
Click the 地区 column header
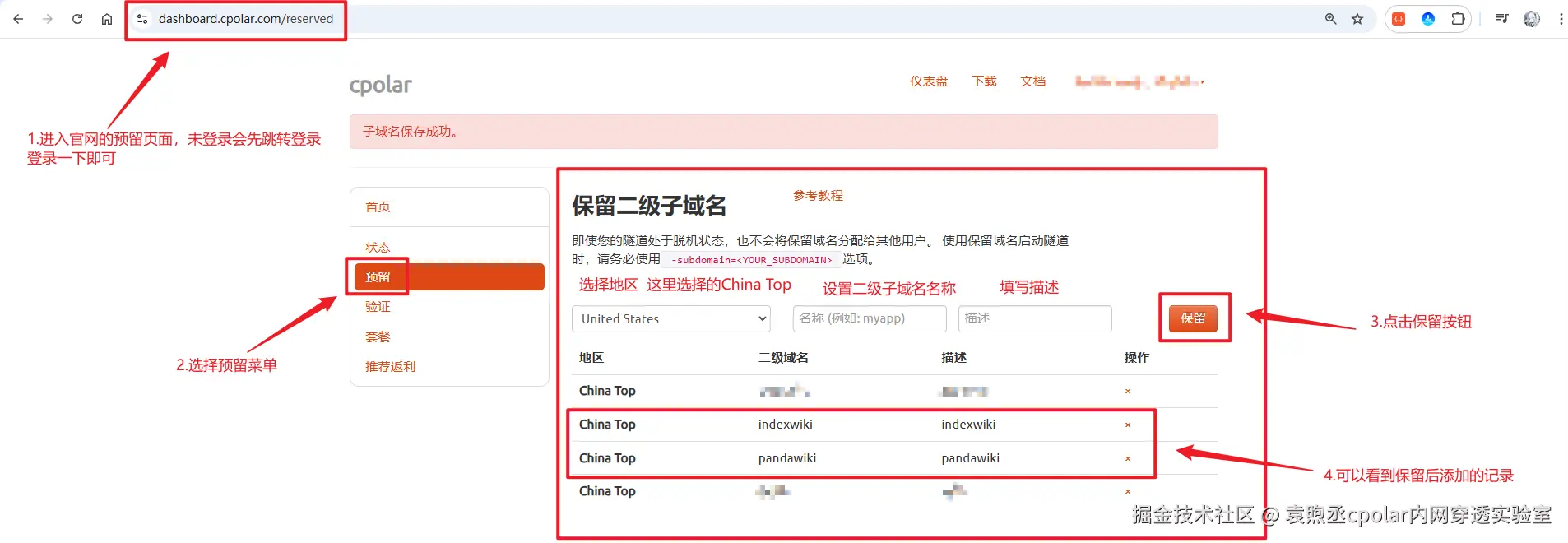point(591,358)
